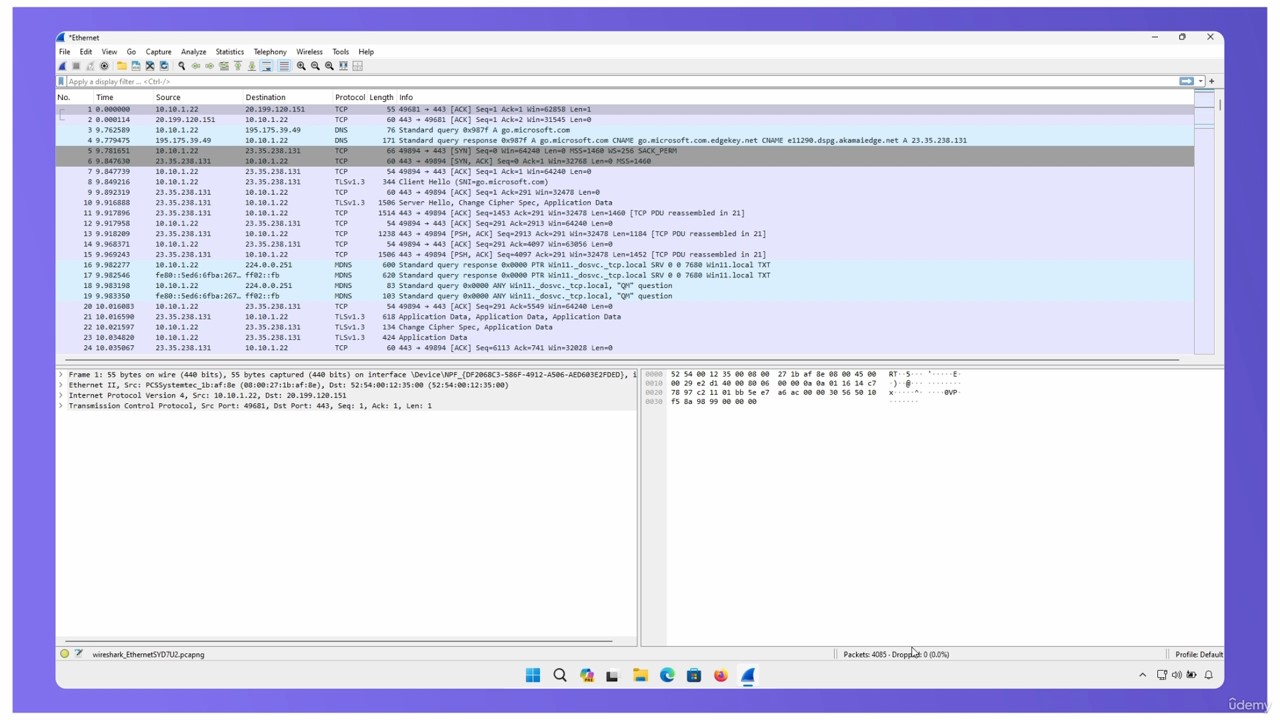Open File Explorer from taskbar
Viewport: 1280px width, 720px height.
[x=640, y=676]
